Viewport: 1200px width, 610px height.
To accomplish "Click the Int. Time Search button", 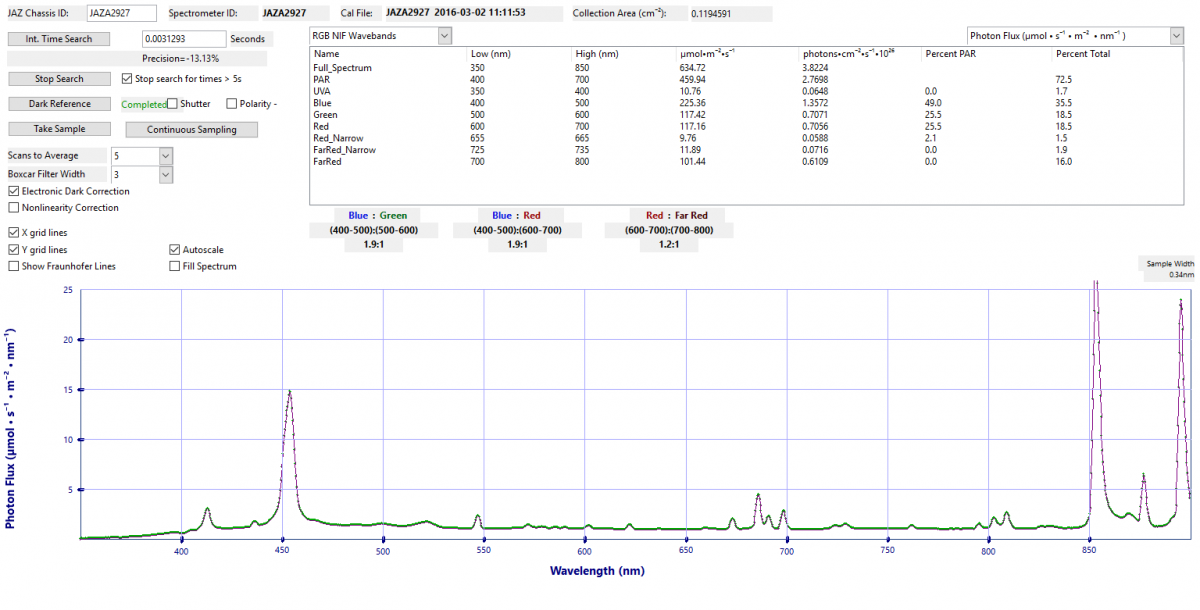I will pyautogui.click(x=59, y=39).
